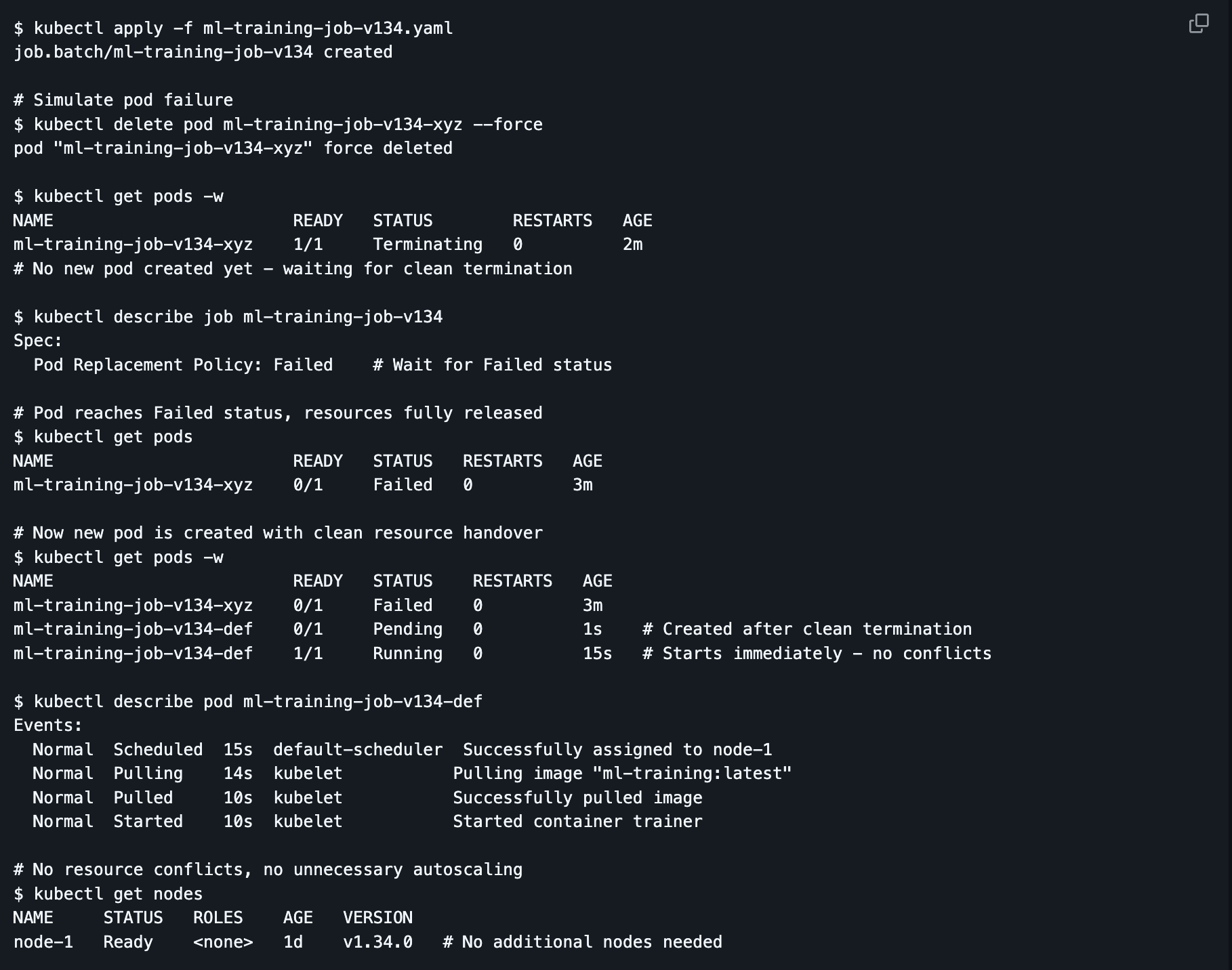1232x970 pixels.
Task: Click the 'Pod Replacement Policy: Failed' text
Action: point(183,365)
